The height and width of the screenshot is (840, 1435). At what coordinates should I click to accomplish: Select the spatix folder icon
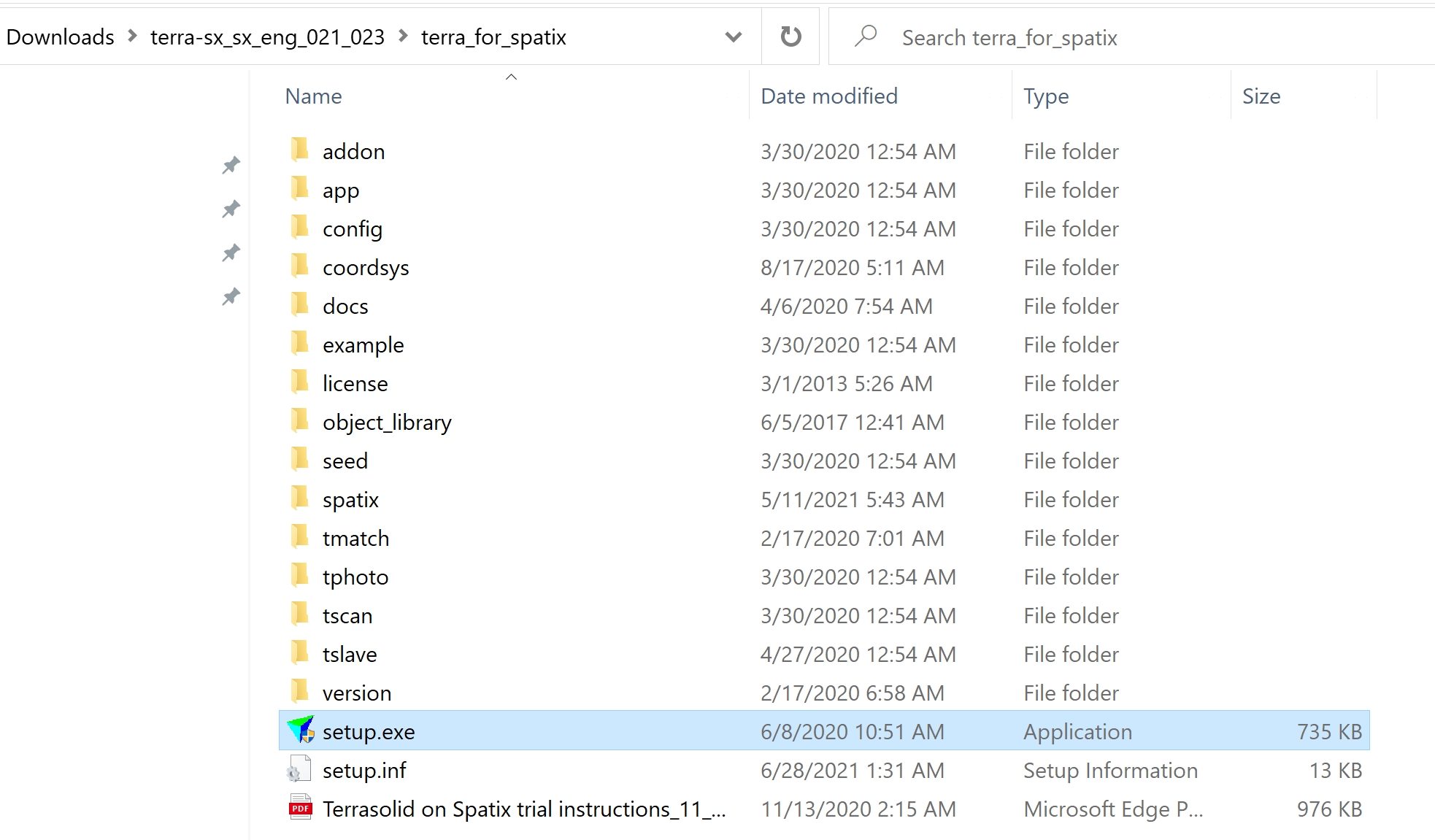click(x=299, y=498)
